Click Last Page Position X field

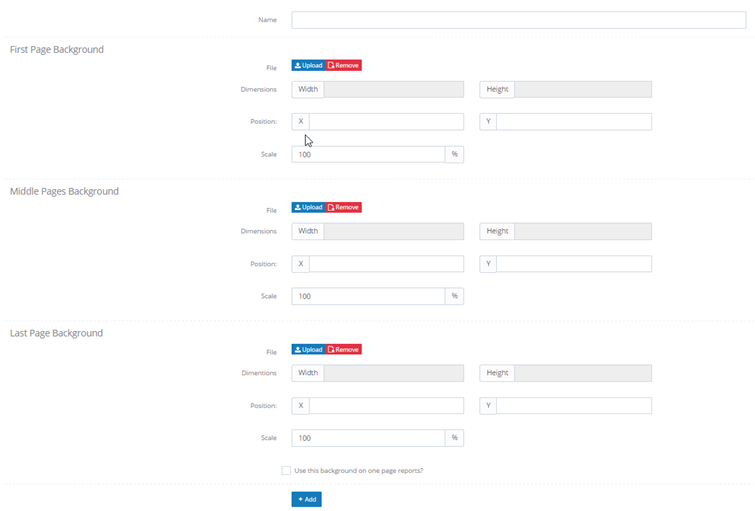click(x=386, y=406)
